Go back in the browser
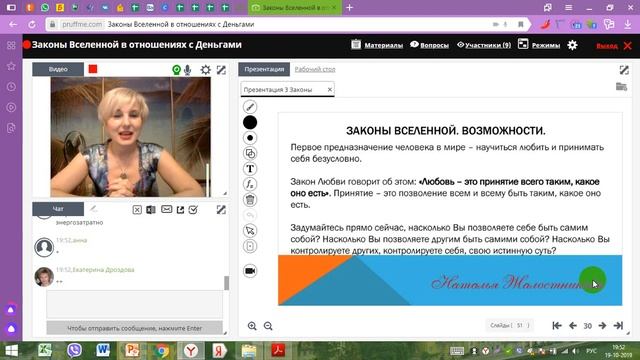 click(x=13, y=24)
